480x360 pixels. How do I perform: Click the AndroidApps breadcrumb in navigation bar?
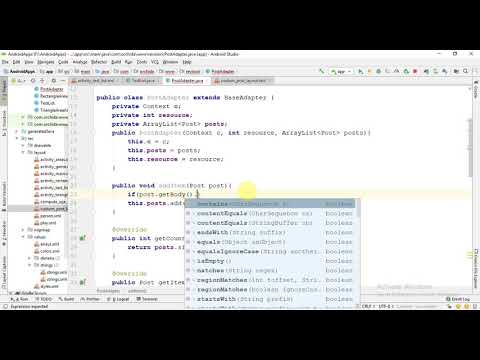coord(19,71)
